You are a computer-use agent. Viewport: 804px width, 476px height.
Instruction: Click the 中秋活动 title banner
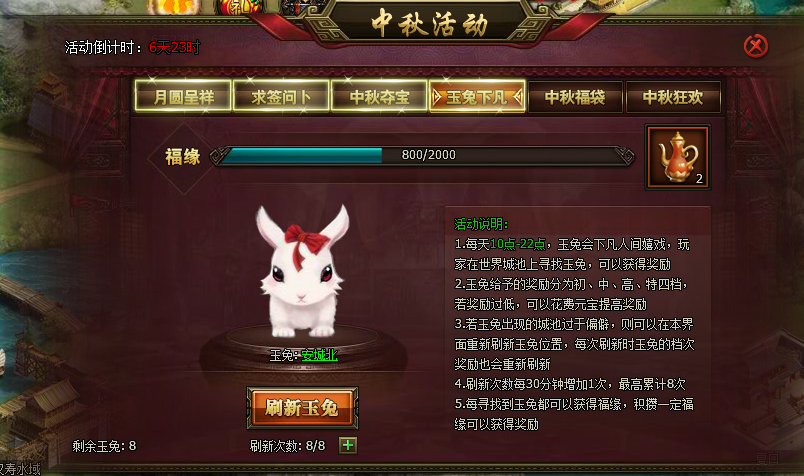430,23
